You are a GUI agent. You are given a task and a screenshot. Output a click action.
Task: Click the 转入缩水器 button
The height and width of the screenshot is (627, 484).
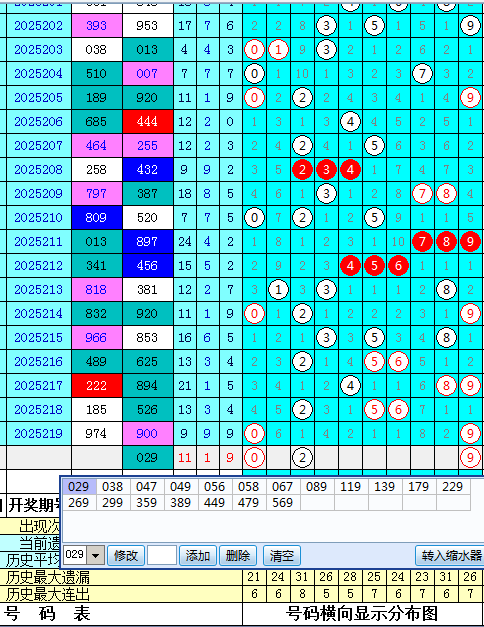tap(451, 555)
